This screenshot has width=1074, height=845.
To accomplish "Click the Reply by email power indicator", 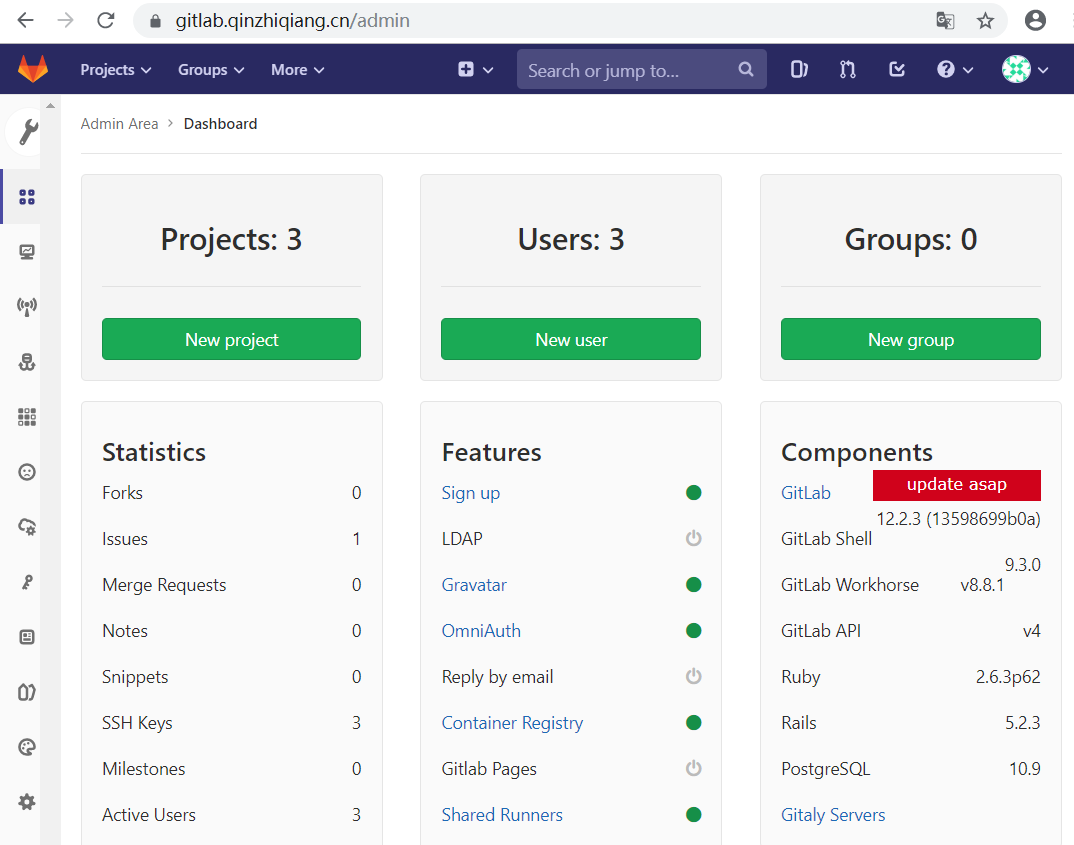I will click(x=693, y=677).
